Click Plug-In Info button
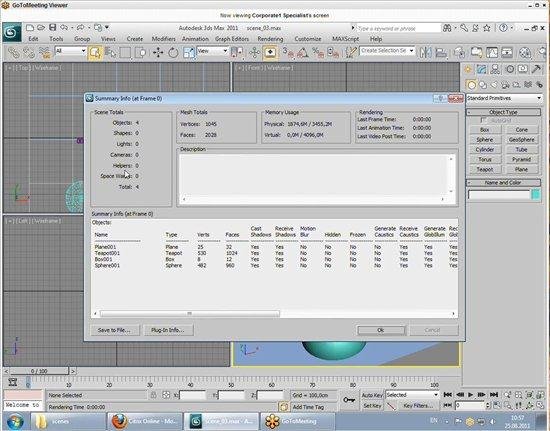The image size is (550, 431). 168,330
